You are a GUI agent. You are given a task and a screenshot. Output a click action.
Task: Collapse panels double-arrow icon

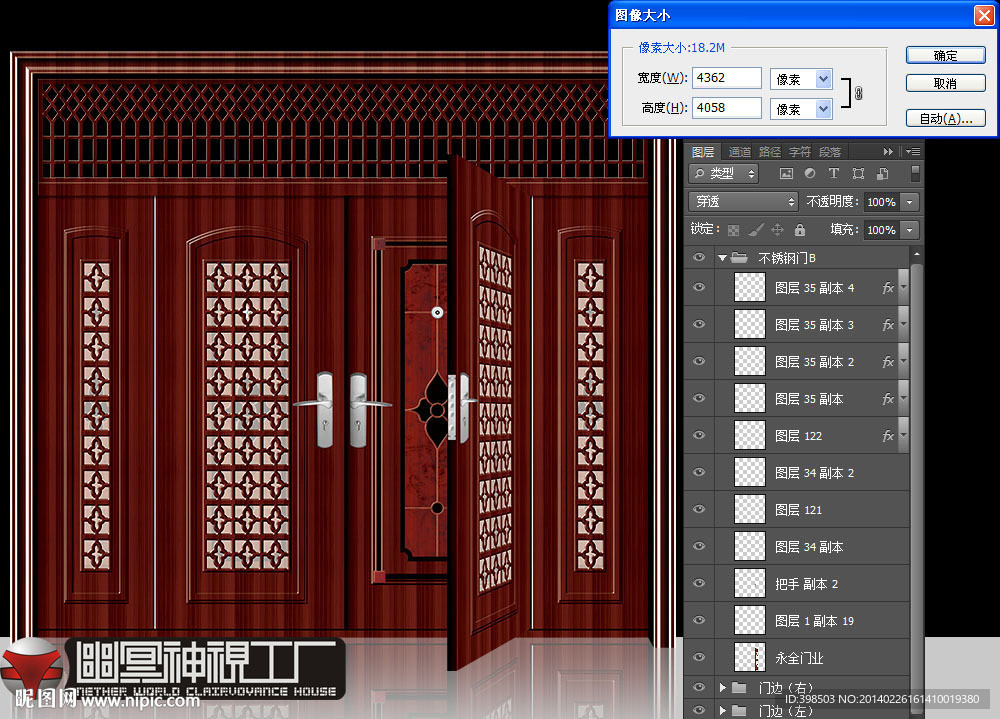click(x=888, y=152)
